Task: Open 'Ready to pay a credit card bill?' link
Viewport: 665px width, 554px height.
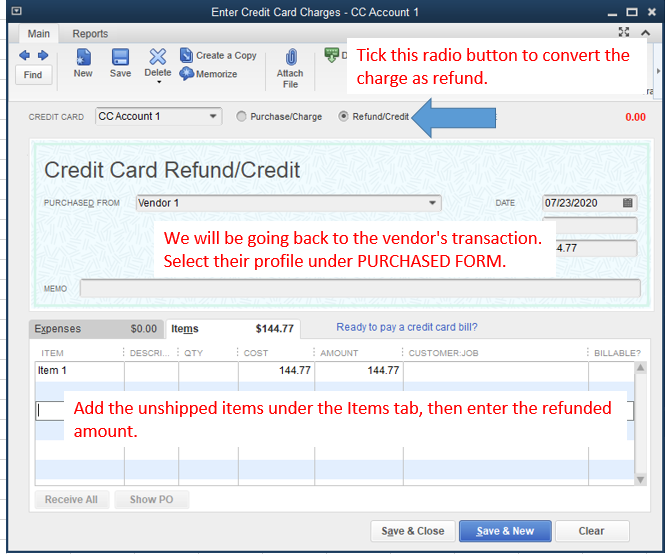Action: click(407, 327)
